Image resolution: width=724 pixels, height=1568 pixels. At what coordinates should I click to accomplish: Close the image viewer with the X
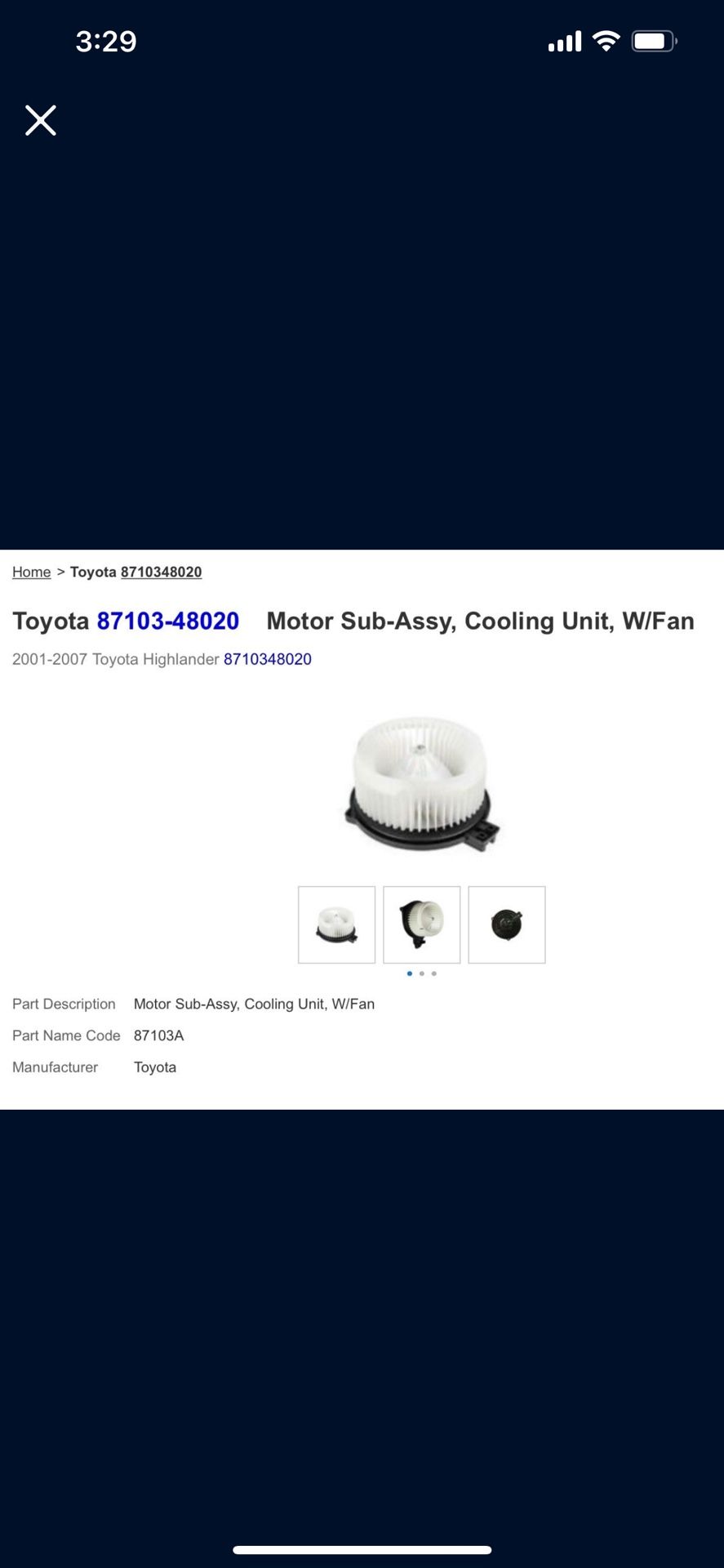tap(41, 120)
